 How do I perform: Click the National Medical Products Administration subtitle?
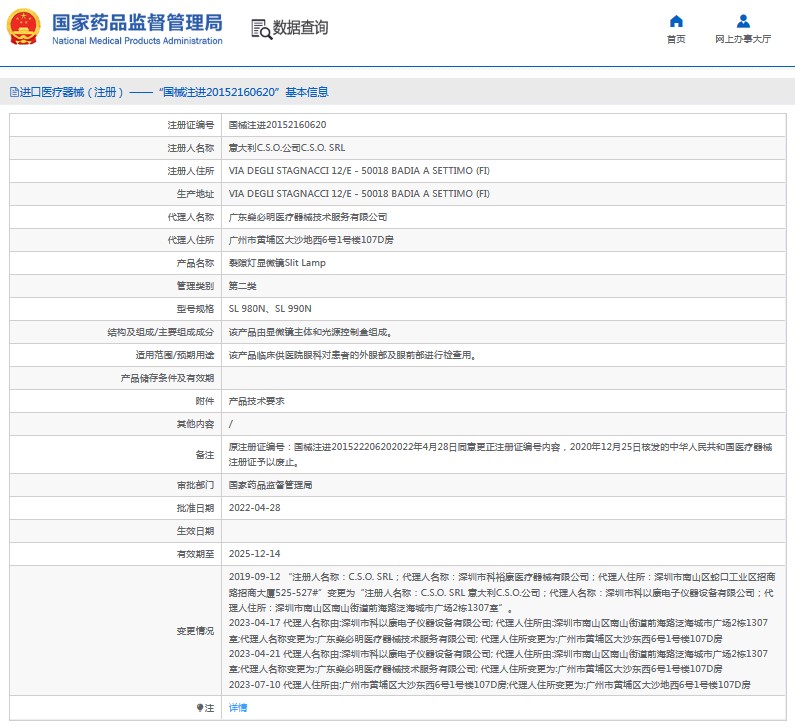point(136,41)
